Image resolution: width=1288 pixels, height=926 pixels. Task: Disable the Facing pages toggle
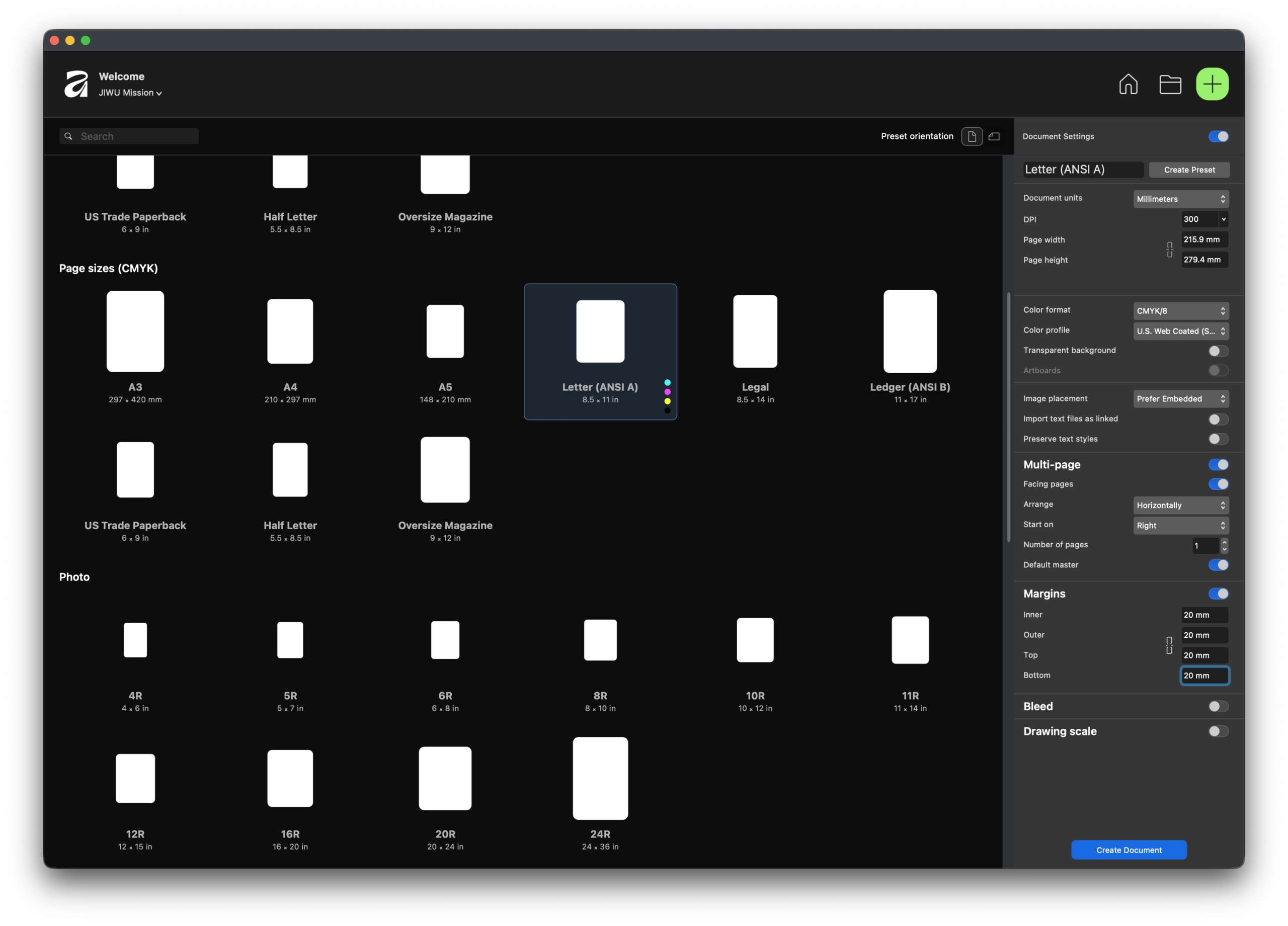[x=1218, y=484]
